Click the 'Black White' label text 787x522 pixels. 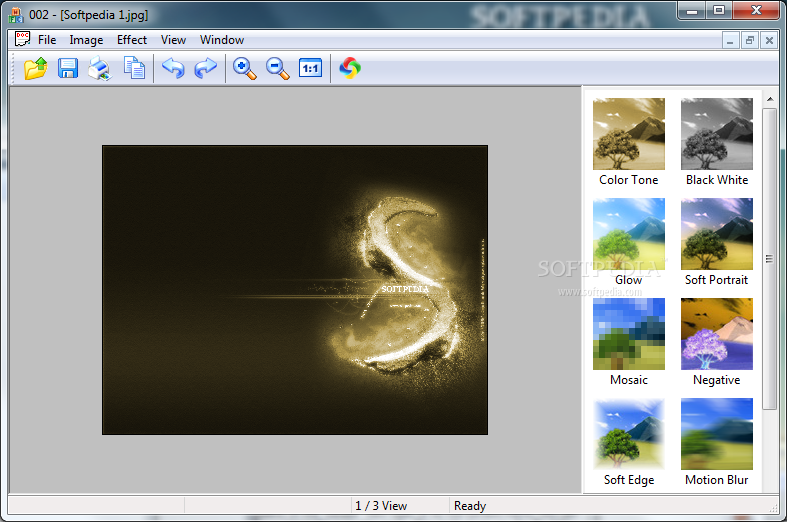[x=717, y=180]
